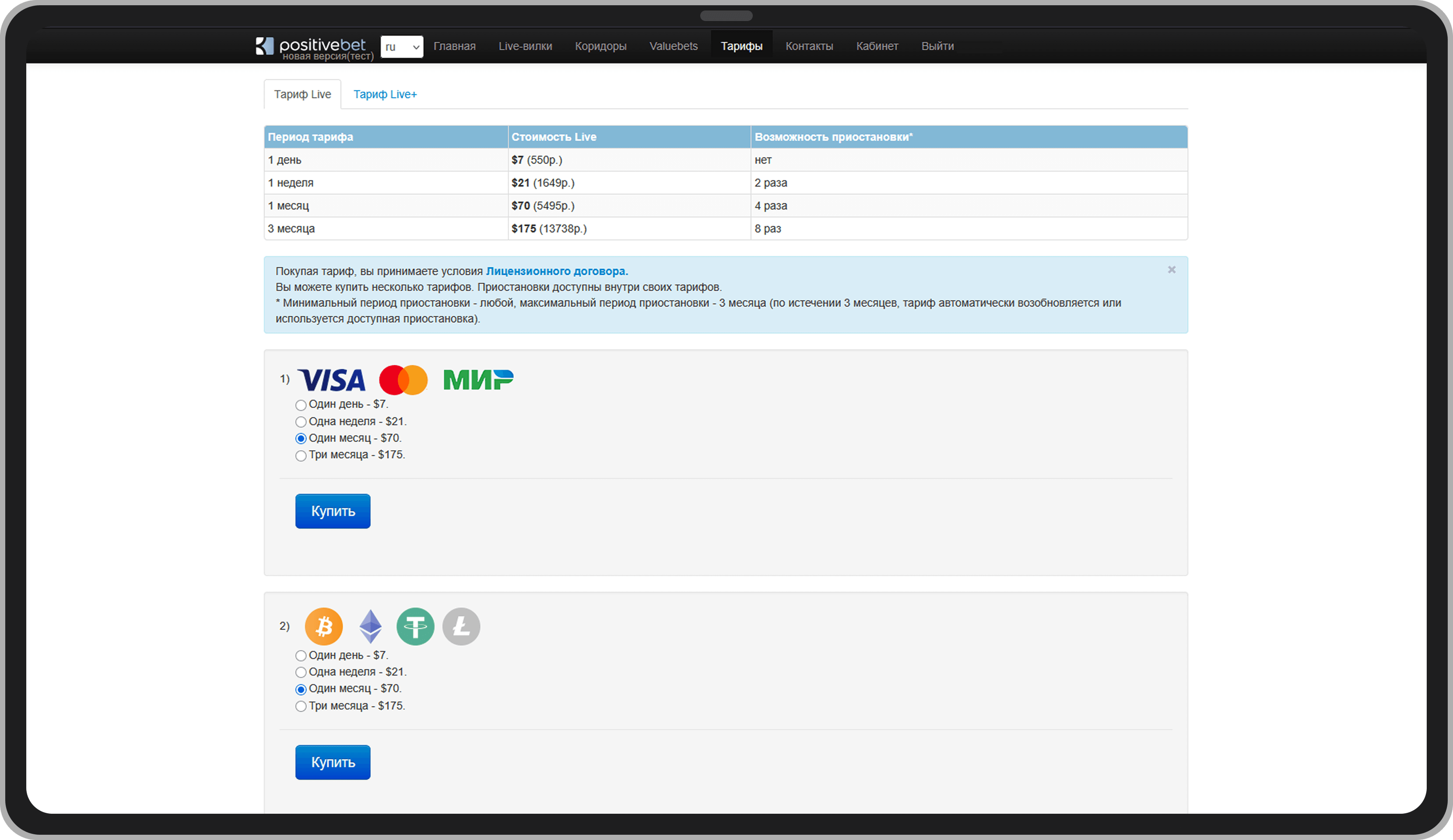Open the 'Коридоры' menu item

[x=600, y=46]
